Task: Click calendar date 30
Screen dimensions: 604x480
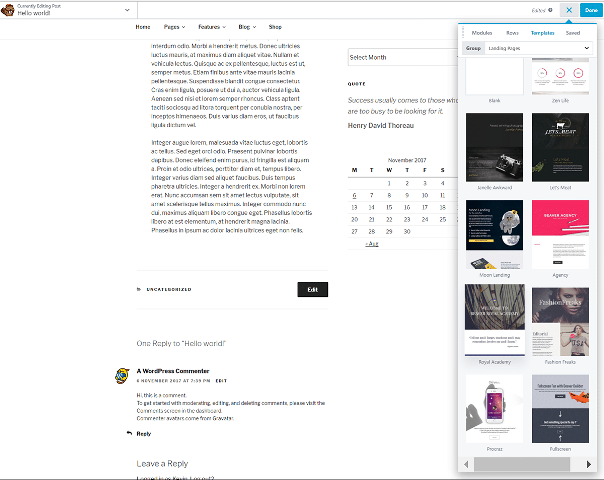Action: pos(407,232)
